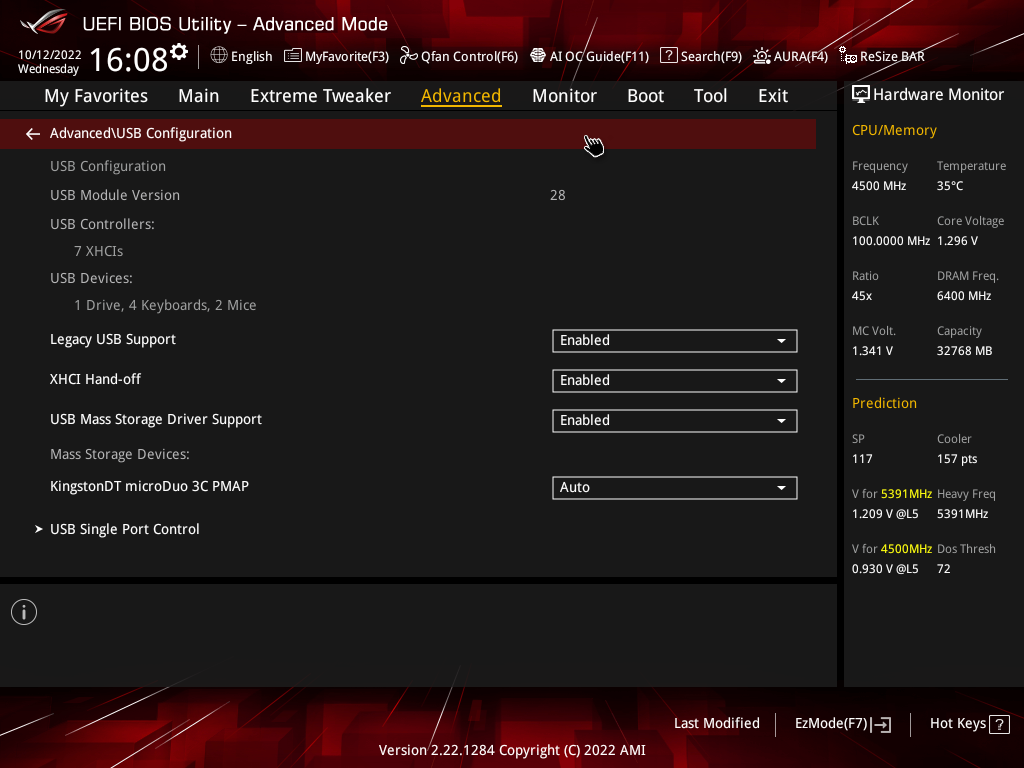1024x768 pixels.
Task: Open the Extreme Tweaker tab
Action: click(x=320, y=96)
